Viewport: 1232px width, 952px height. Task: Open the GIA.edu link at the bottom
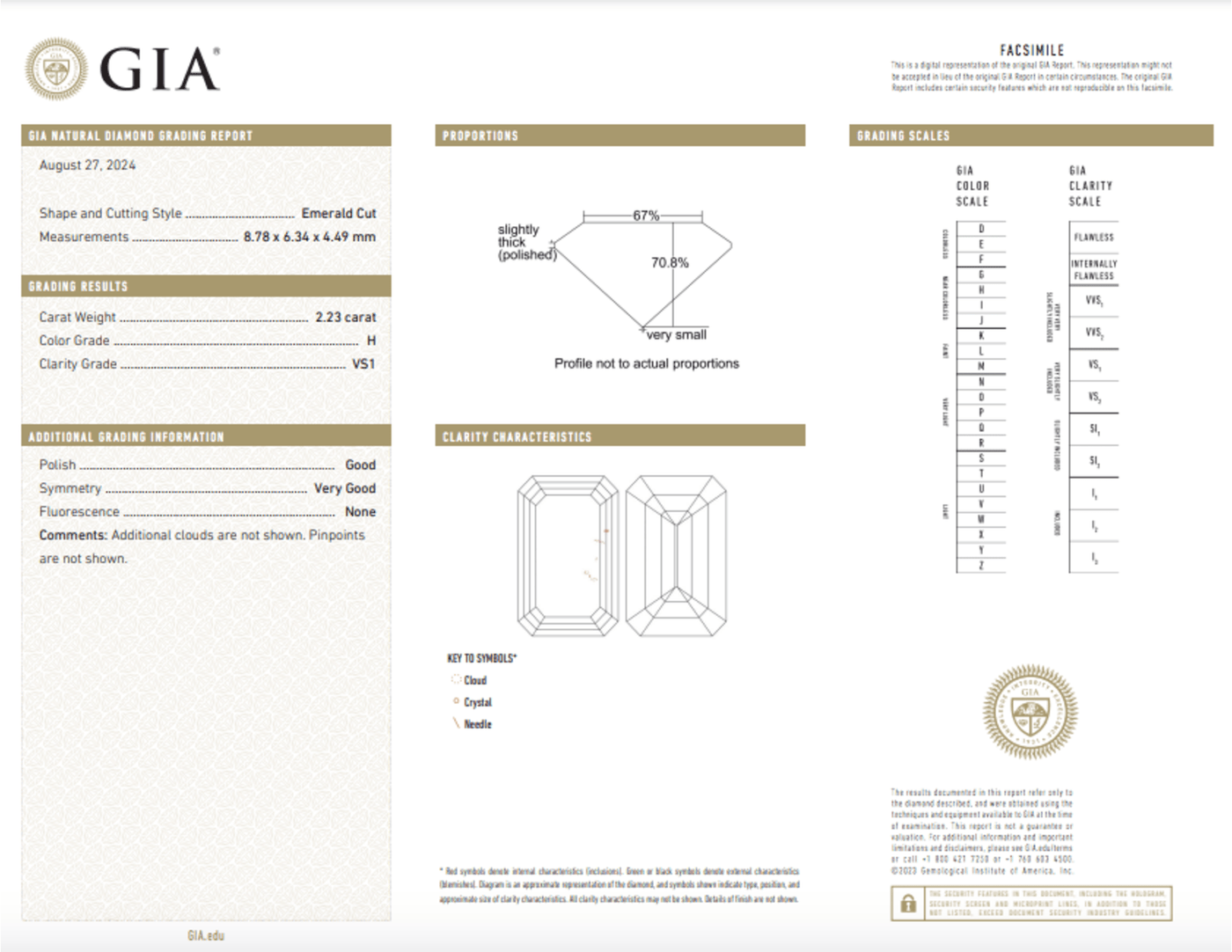click(206, 935)
